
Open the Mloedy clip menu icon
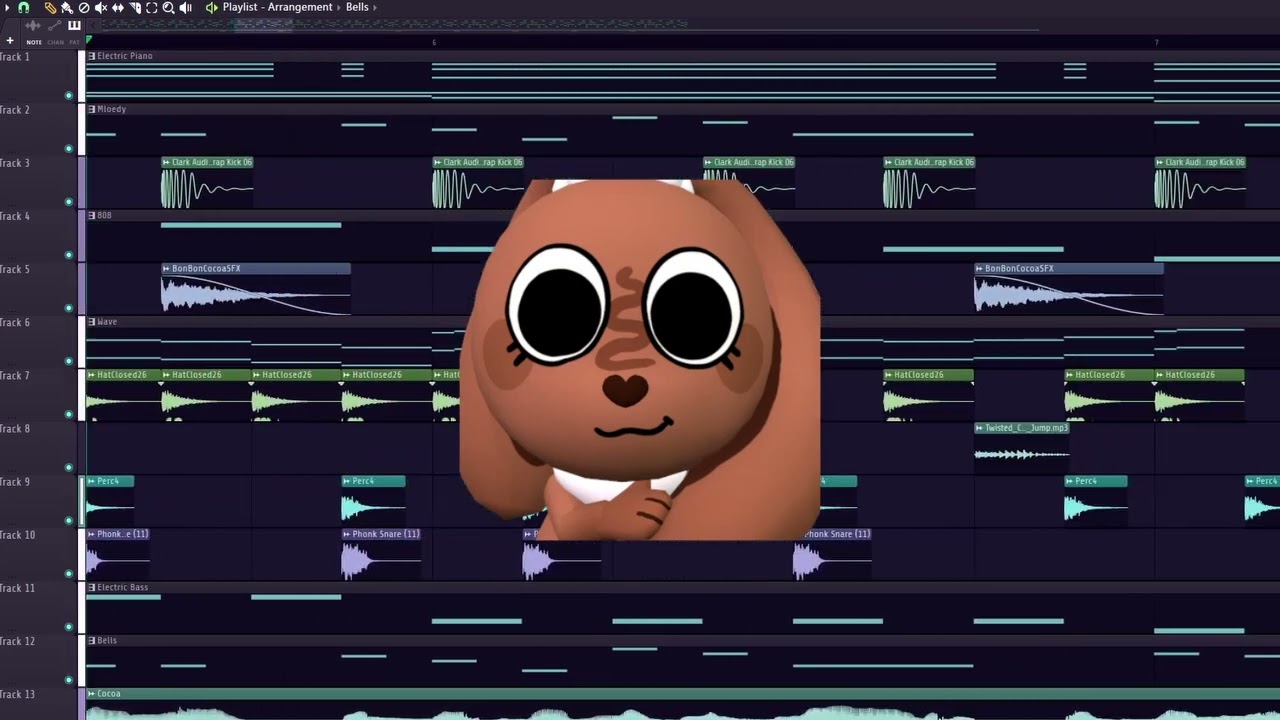tap(91, 109)
